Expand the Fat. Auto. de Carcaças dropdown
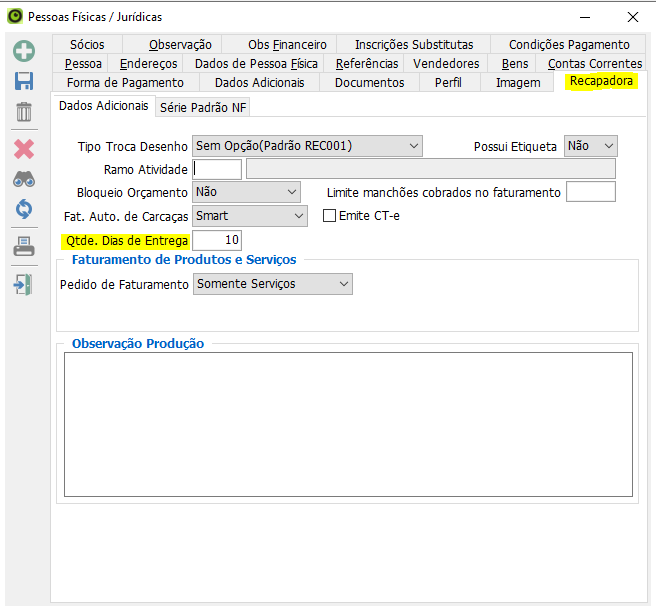This screenshot has height=611, width=656. tap(250, 215)
